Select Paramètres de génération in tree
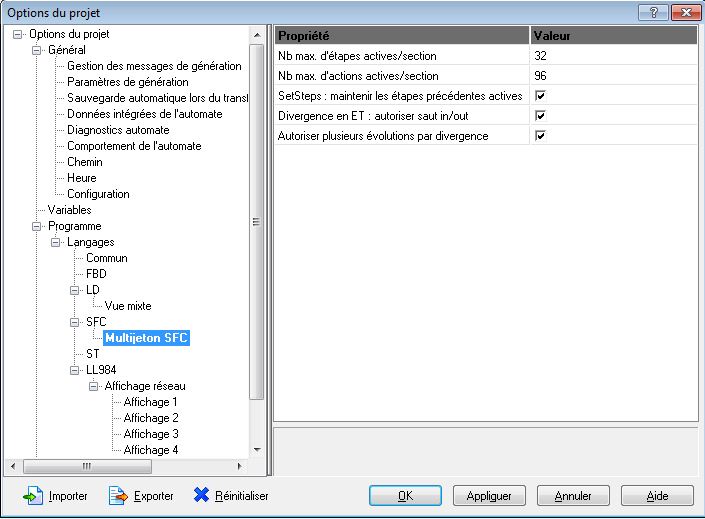 tap(127, 82)
